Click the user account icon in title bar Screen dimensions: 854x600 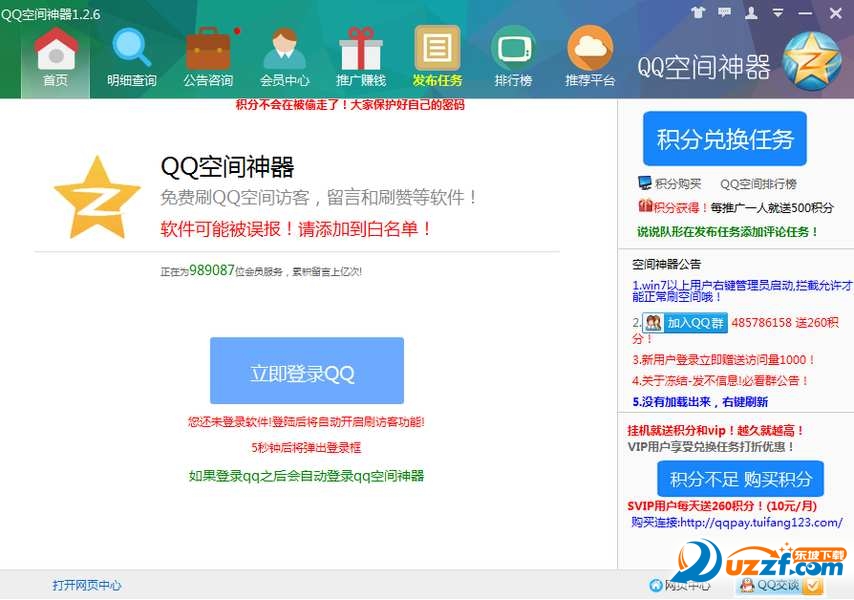751,12
